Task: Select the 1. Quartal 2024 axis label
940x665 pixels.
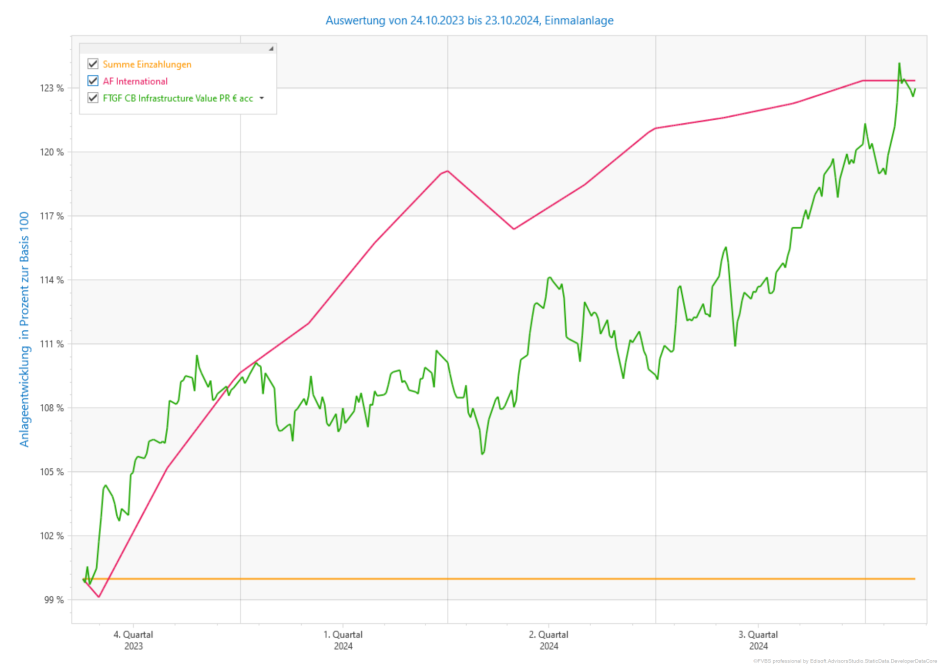Action: (343, 640)
